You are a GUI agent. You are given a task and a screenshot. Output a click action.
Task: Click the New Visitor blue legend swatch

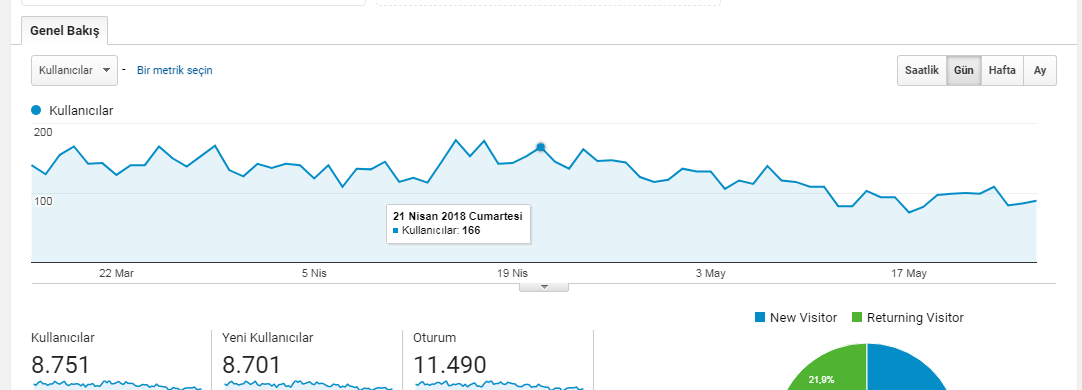760,318
